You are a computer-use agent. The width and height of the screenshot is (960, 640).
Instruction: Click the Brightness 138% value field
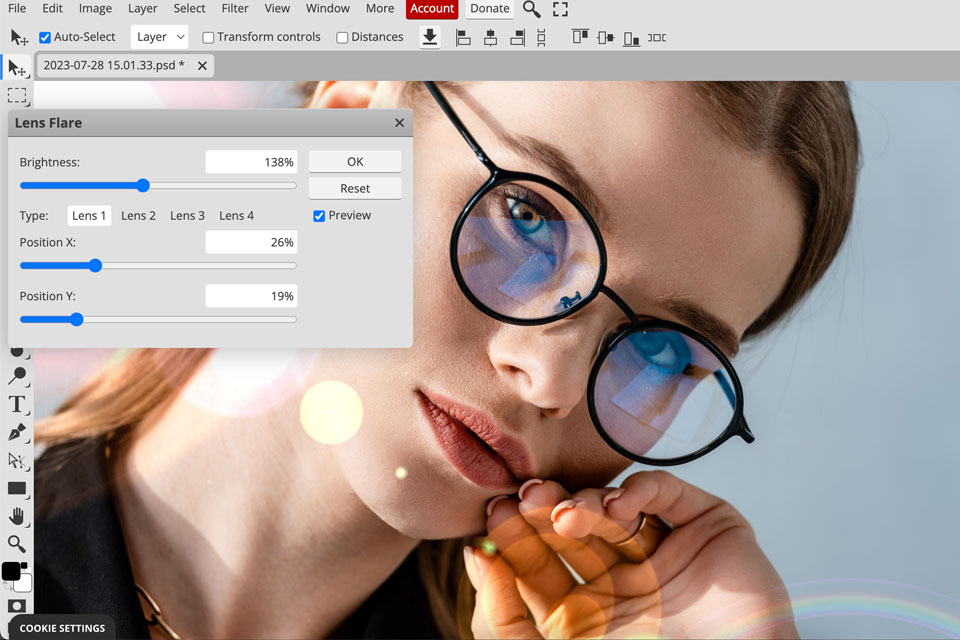[252, 162]
